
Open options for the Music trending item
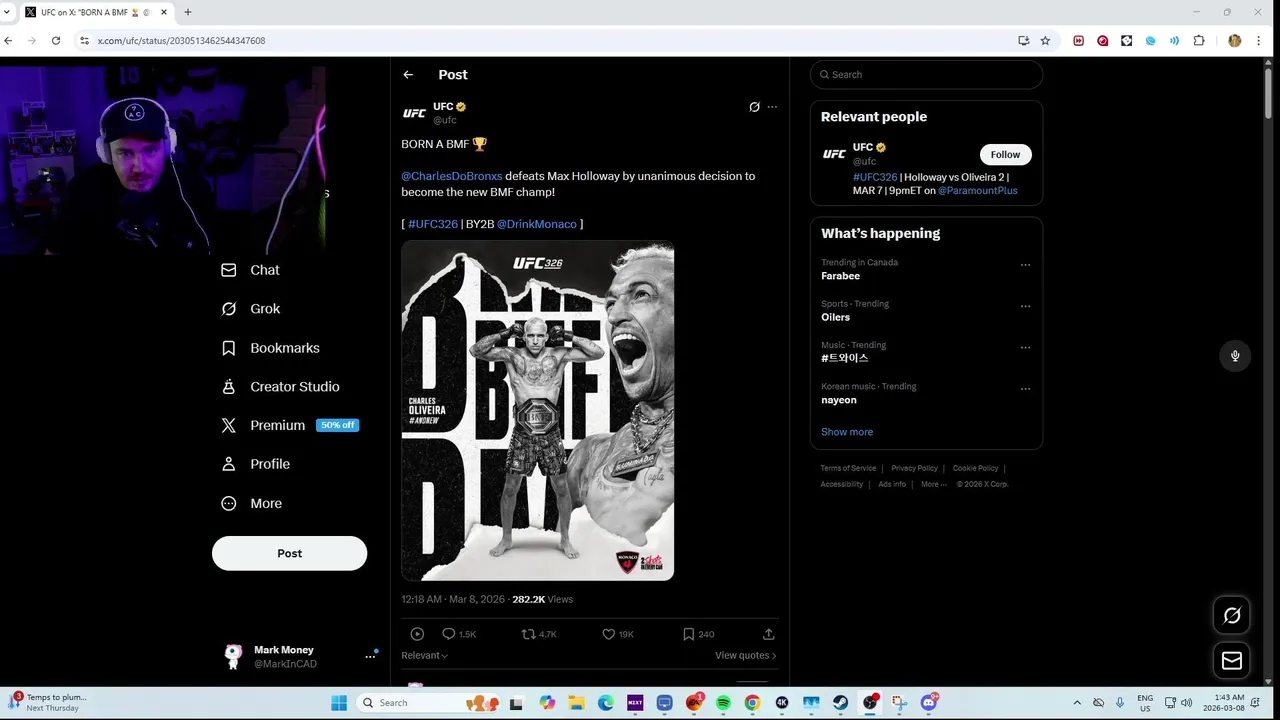(1025, 348)
